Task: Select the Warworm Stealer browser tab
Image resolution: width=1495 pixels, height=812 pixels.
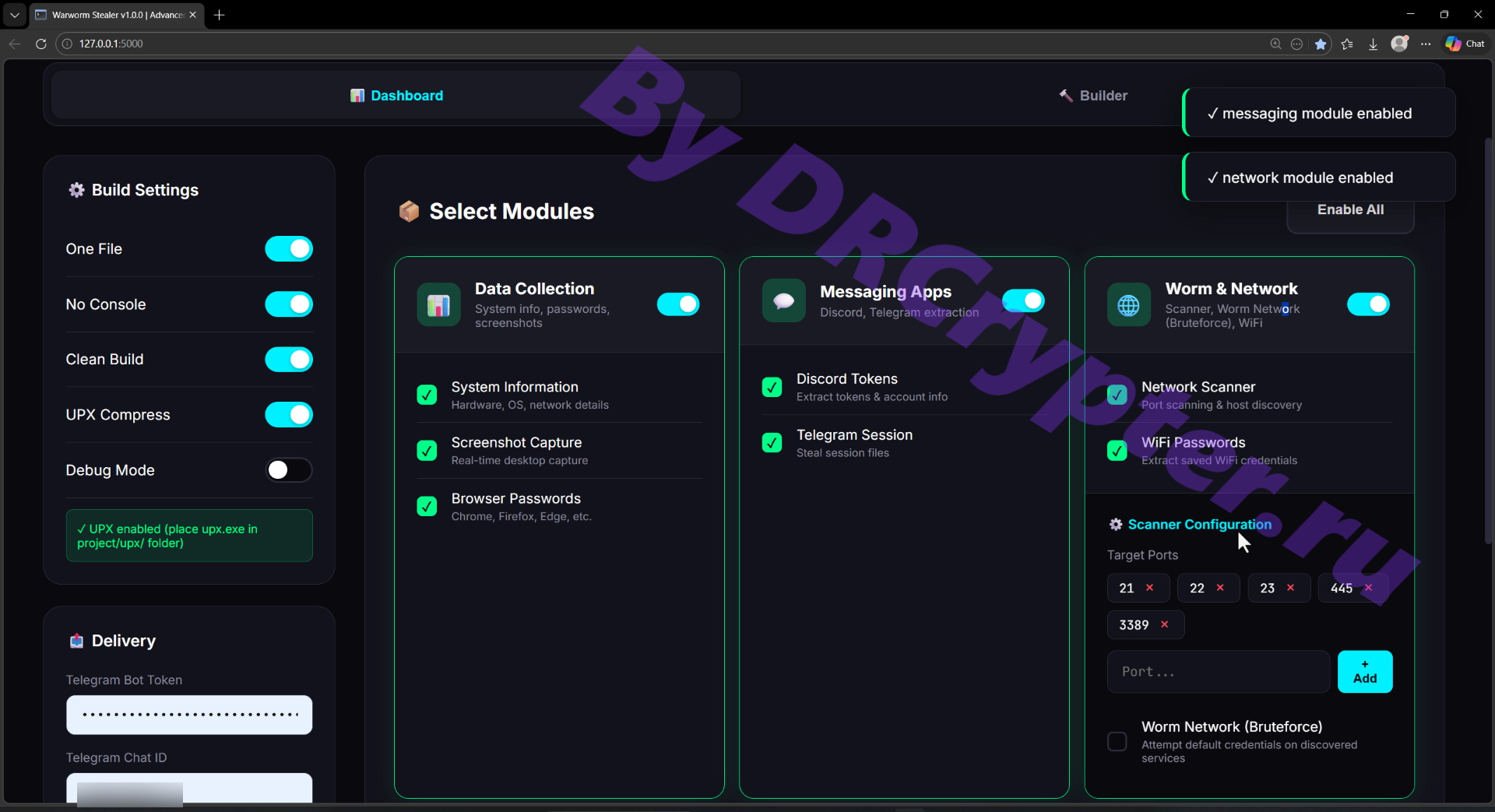Action: (x=118, y=15)
